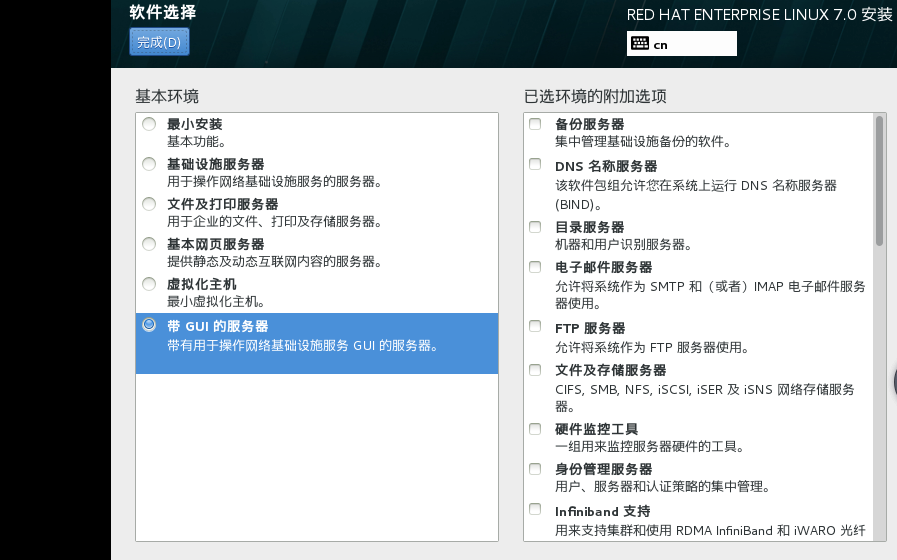Click the text 集中管理基础设施备份的软件。
This screenshot has width=897, height=560.
644,141
